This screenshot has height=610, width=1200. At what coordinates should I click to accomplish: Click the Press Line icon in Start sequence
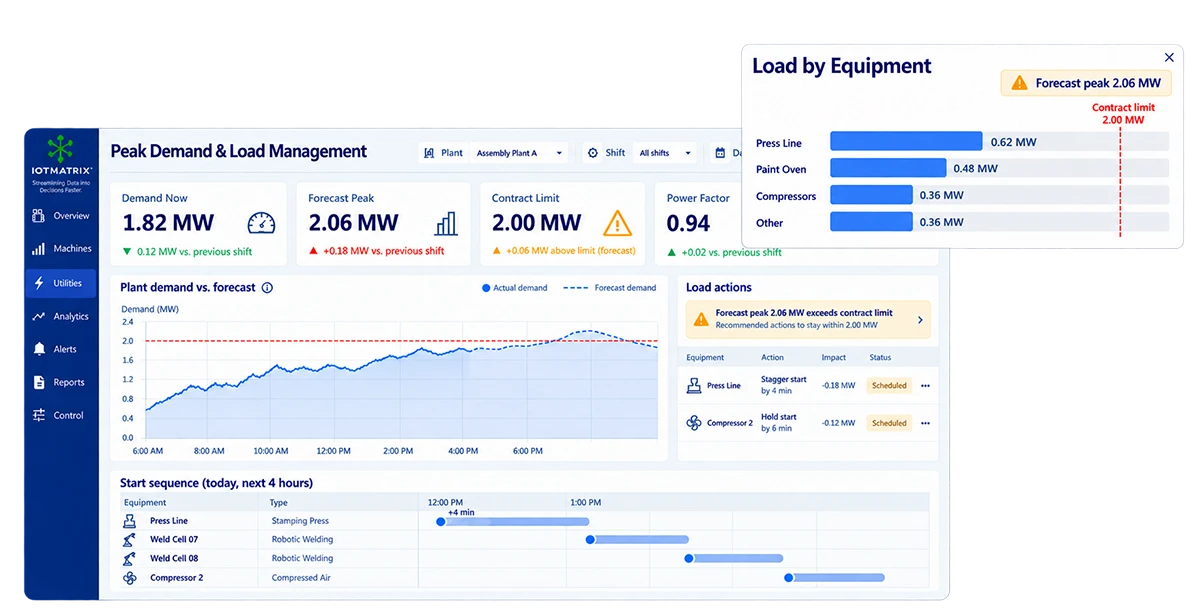[129, 521]
